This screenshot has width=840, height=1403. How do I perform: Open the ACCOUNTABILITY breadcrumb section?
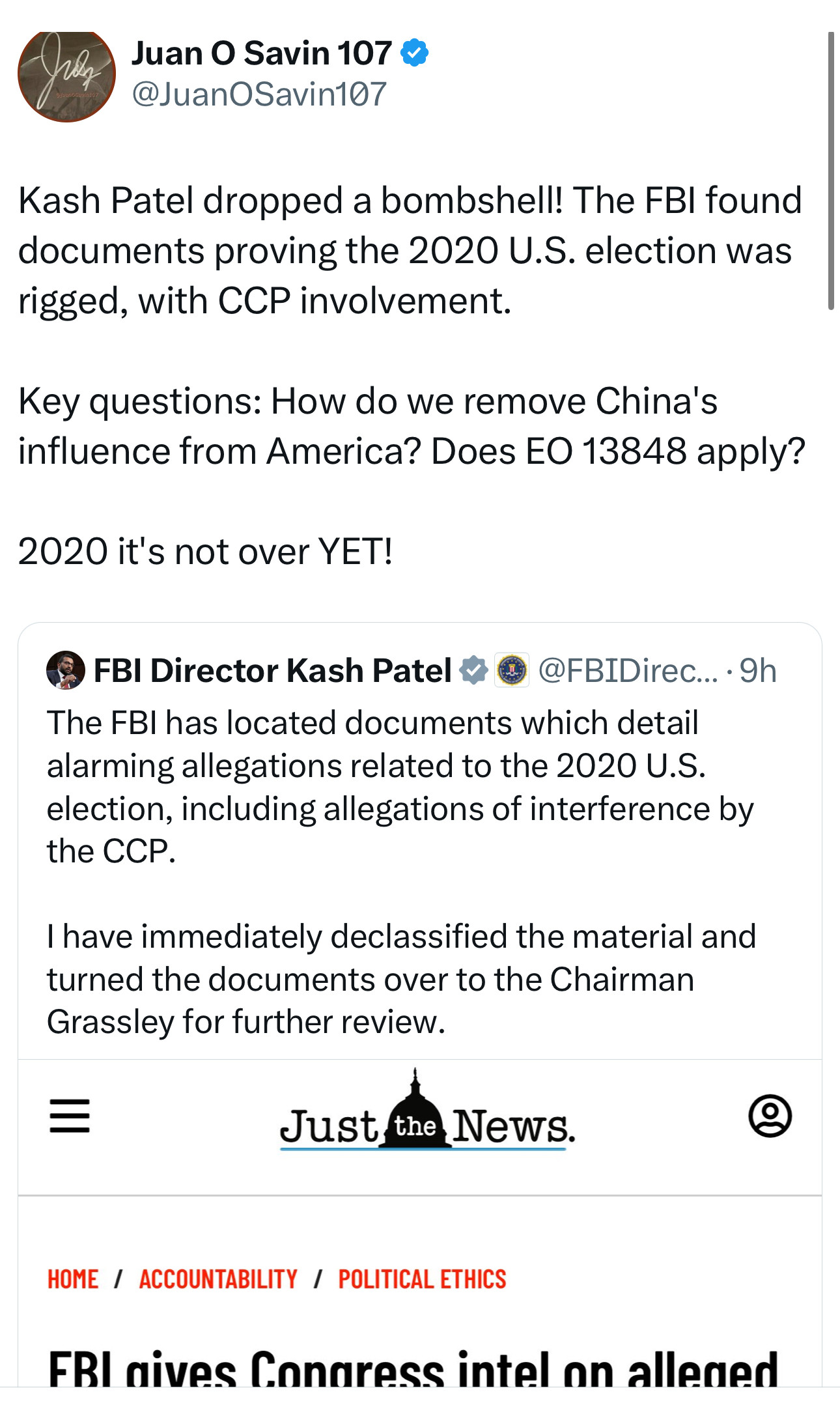pyautogui.click(x=218, y=1279)
